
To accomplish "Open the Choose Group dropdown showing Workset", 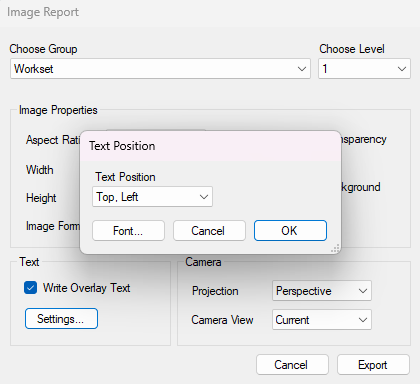I will (x=160, y=69).
